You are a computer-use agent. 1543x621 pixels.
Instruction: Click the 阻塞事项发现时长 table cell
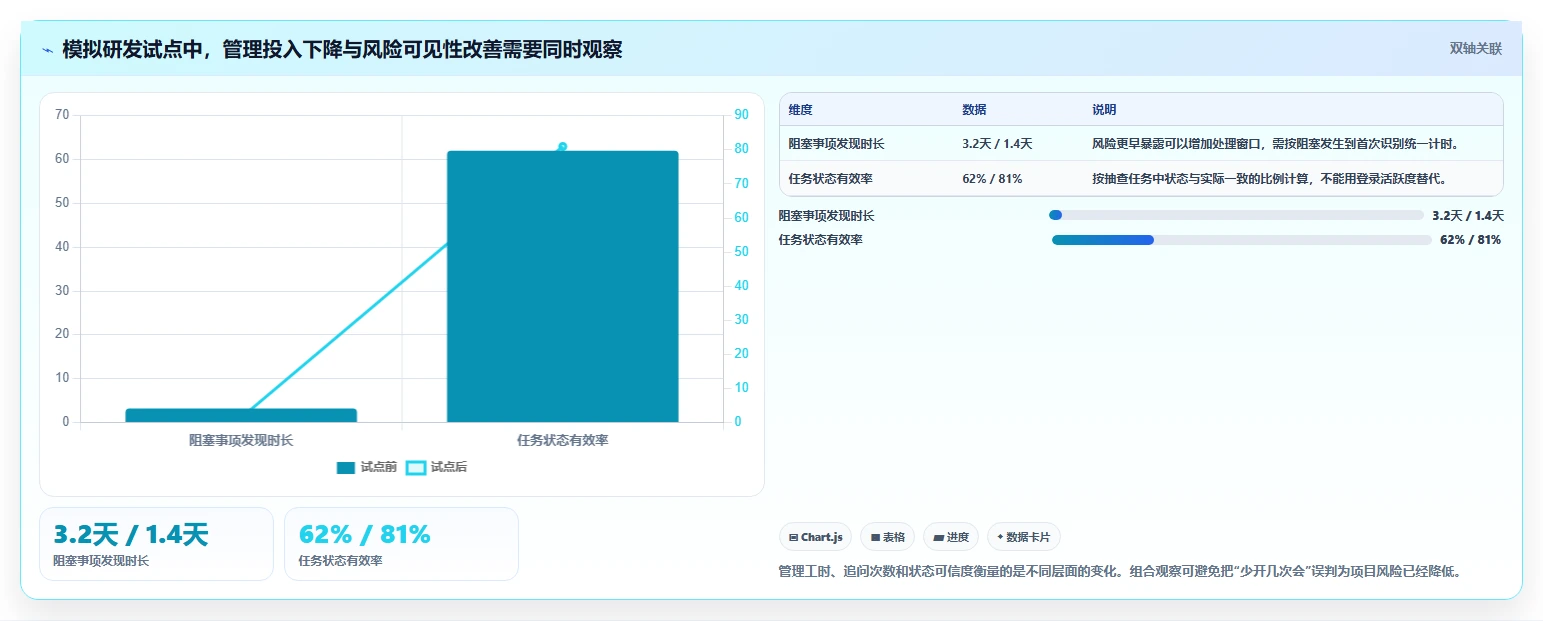click(836, 144)
